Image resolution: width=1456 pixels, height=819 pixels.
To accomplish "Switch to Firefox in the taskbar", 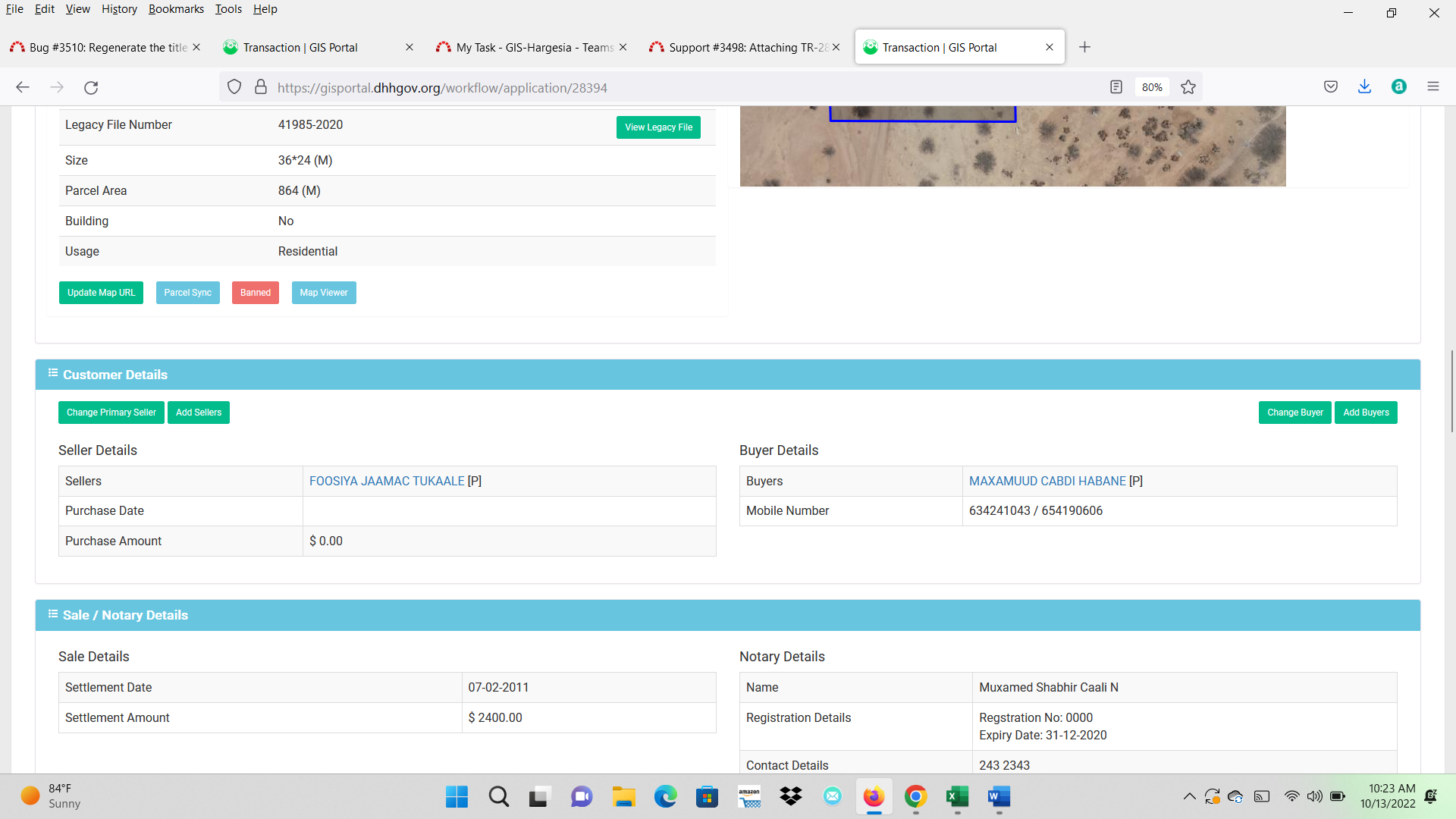I will click(x=874, y=796).
